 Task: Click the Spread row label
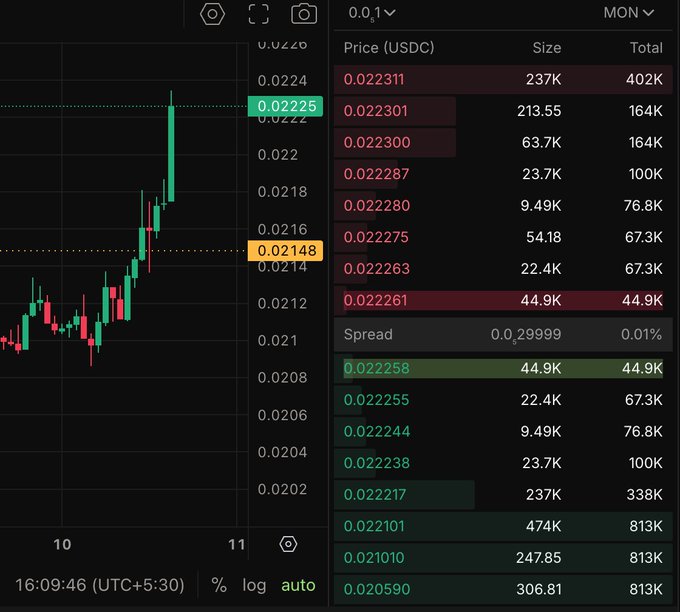coord(368,334)
